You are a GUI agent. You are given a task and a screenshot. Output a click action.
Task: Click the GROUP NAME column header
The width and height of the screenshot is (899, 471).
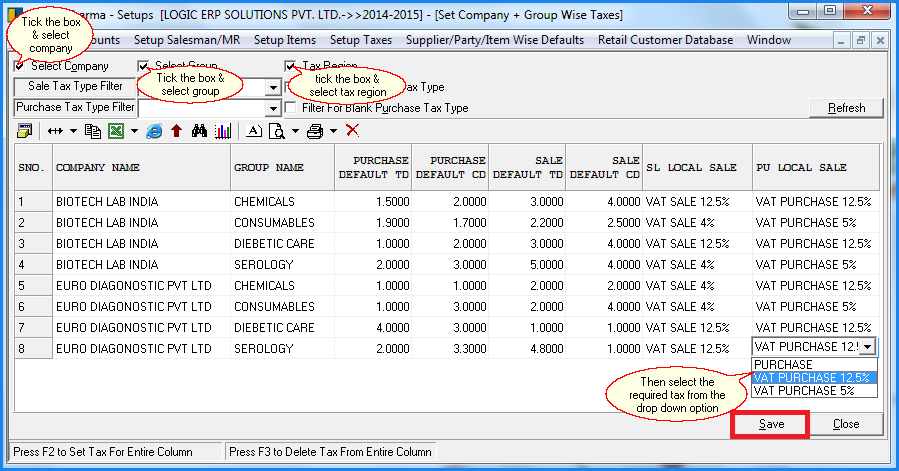282,168
